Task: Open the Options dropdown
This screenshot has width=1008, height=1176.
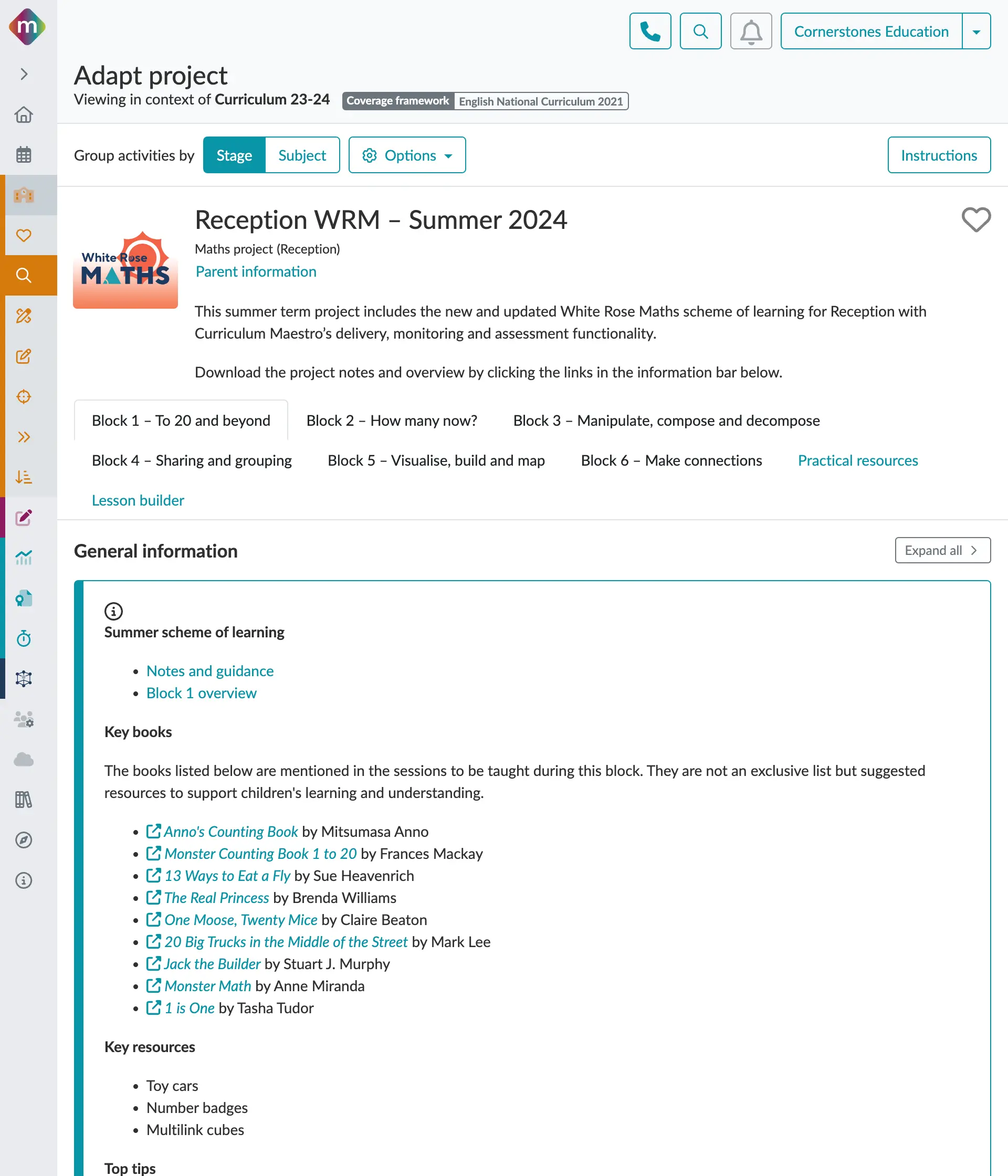Action: click(x=407, y=155)
